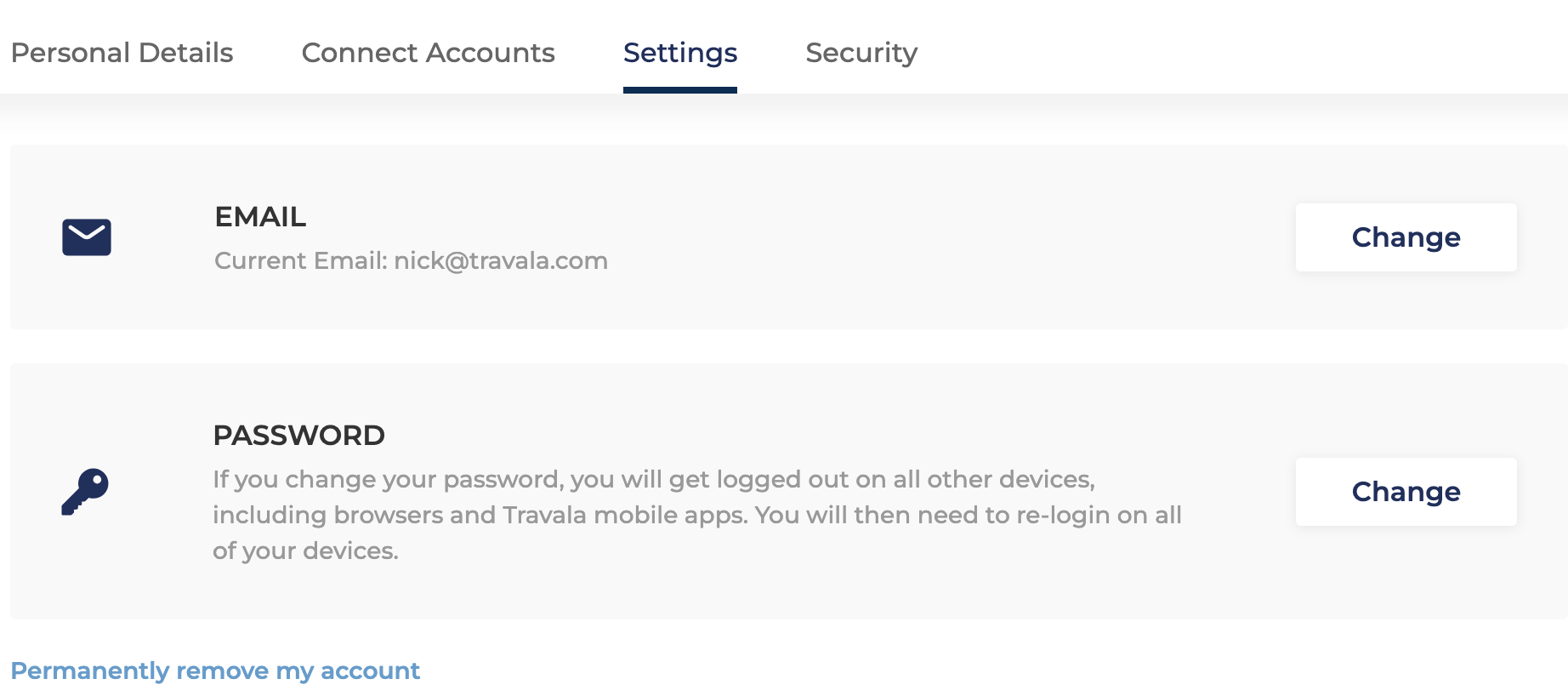The image size is (1568, 696).
Task: Click the Current Email label text
Action: click(x=301, y=260)
